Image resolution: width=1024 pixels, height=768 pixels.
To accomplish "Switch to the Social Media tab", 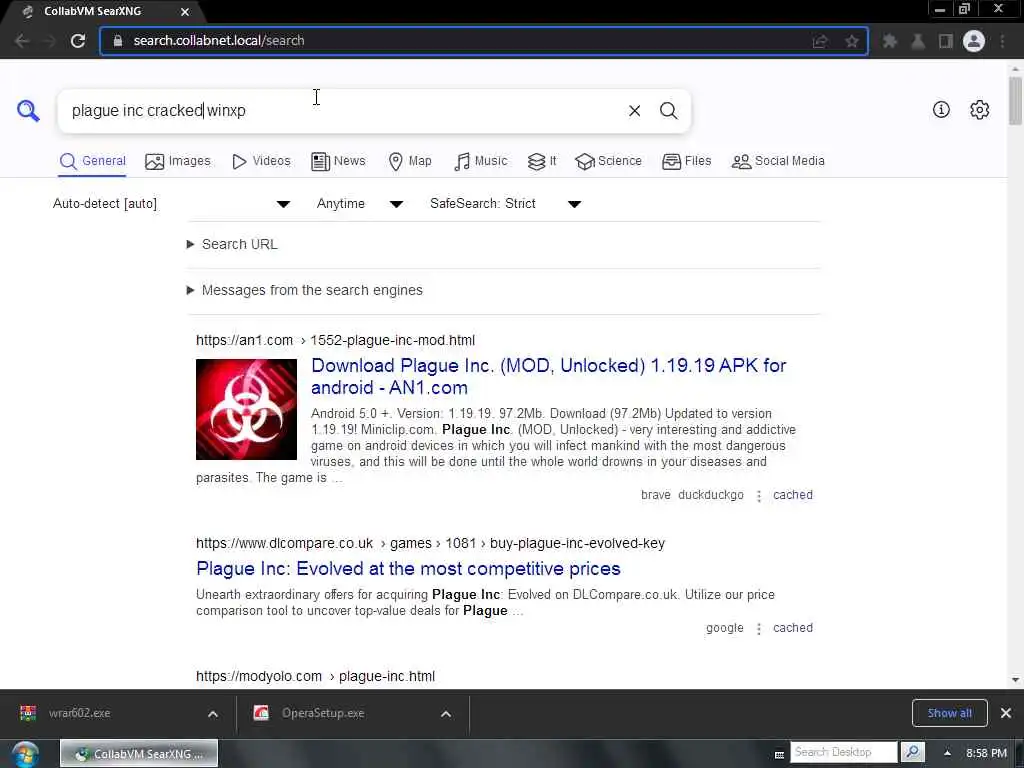I will [x=778, y=161].
